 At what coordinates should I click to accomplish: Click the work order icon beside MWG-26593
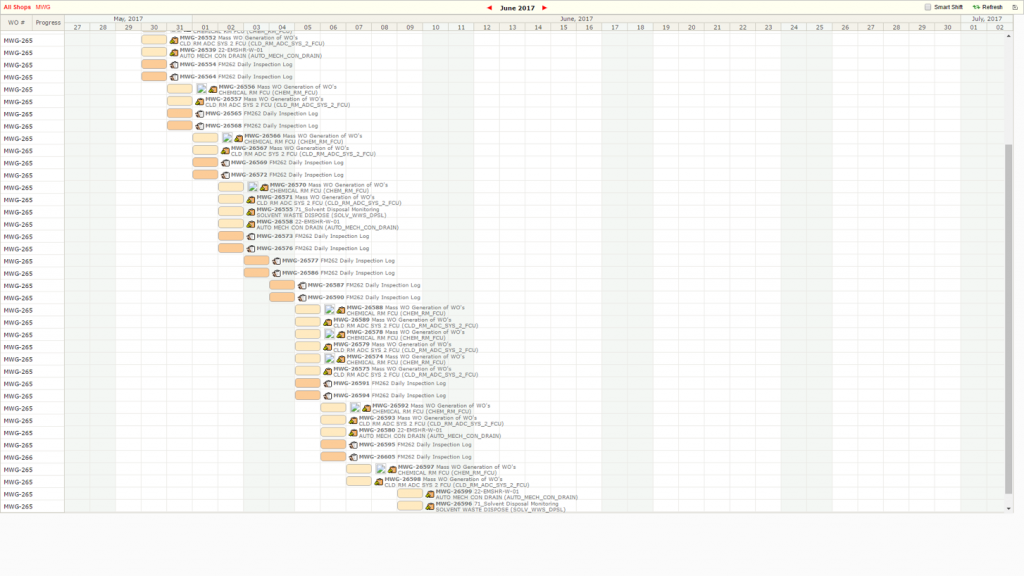click(x=353, y=421)
